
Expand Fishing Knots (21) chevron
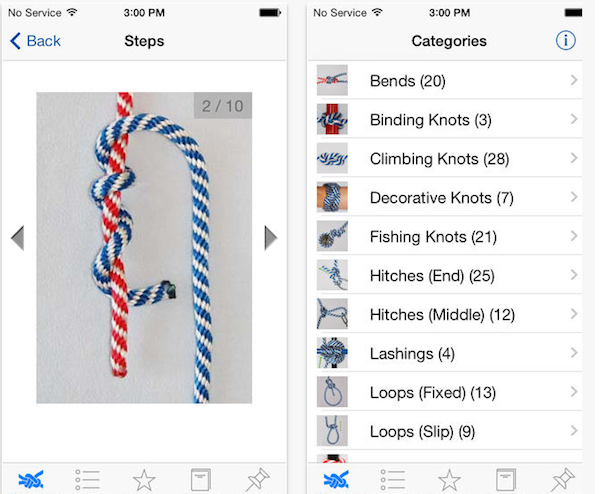[x=574, y=236]
